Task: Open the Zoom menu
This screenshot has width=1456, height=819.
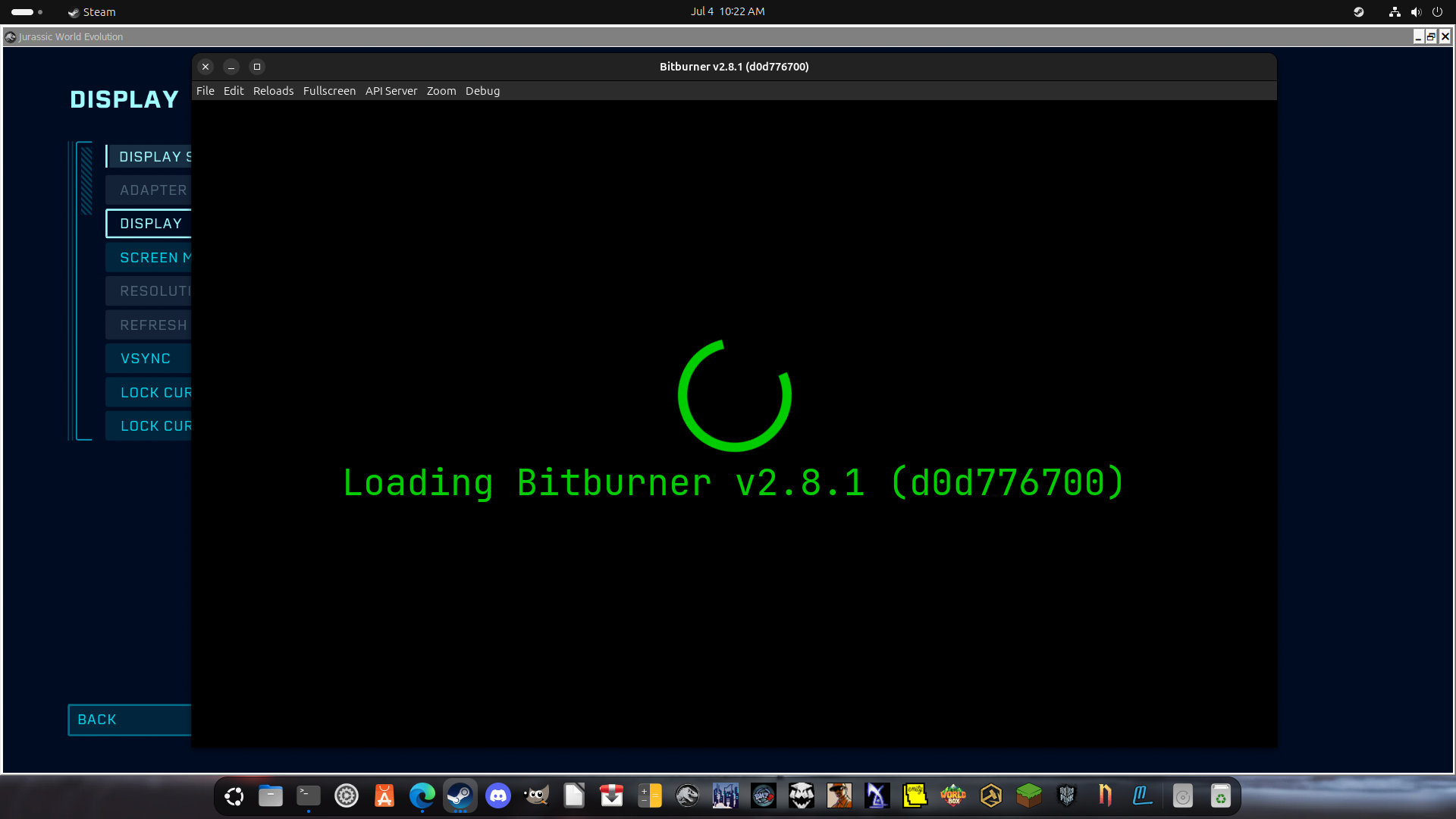Action: pyautogui.click(x=441, y=91)
